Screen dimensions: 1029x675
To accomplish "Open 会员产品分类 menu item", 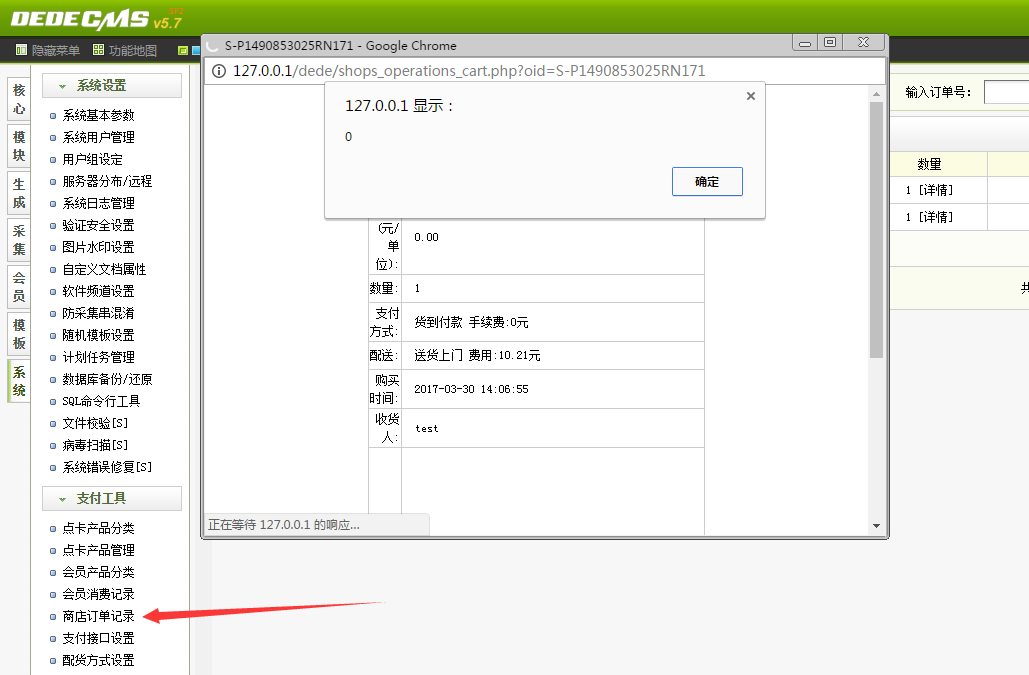I will (x=98, y=572).
